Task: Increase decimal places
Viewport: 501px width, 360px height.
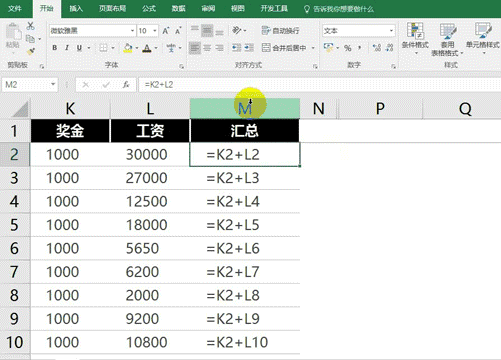Action: [377, 48]
